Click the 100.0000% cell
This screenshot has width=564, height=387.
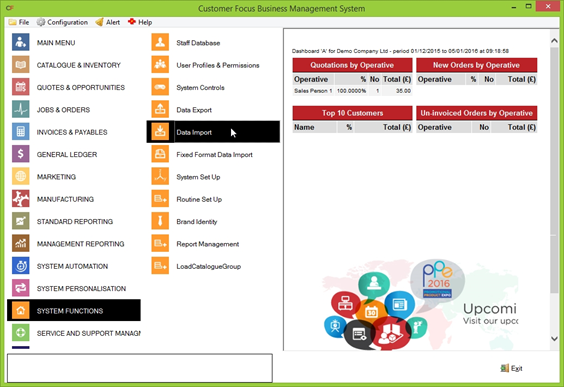tap(351, 91)
